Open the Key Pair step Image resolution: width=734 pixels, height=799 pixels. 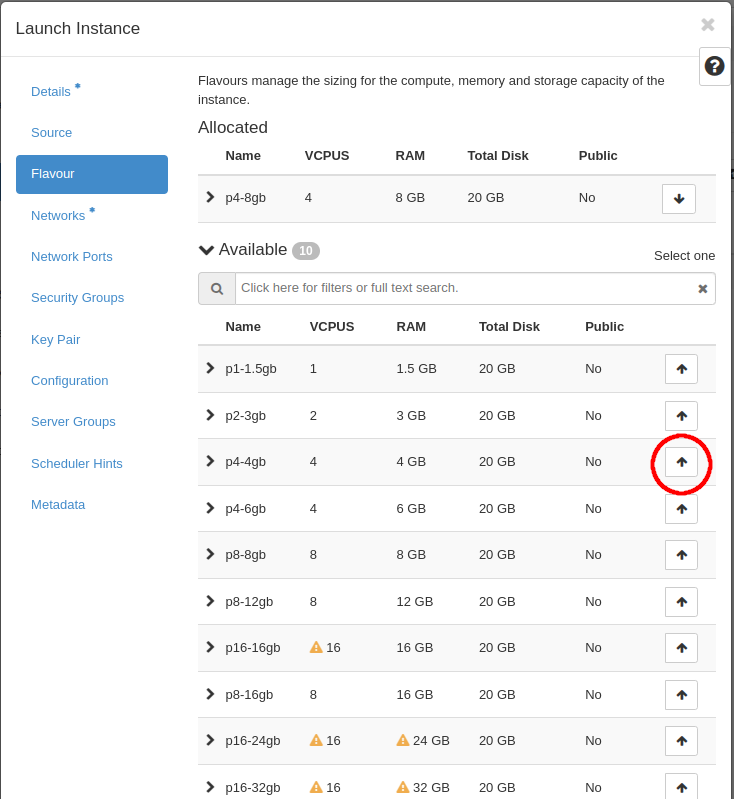click(56, 340)
